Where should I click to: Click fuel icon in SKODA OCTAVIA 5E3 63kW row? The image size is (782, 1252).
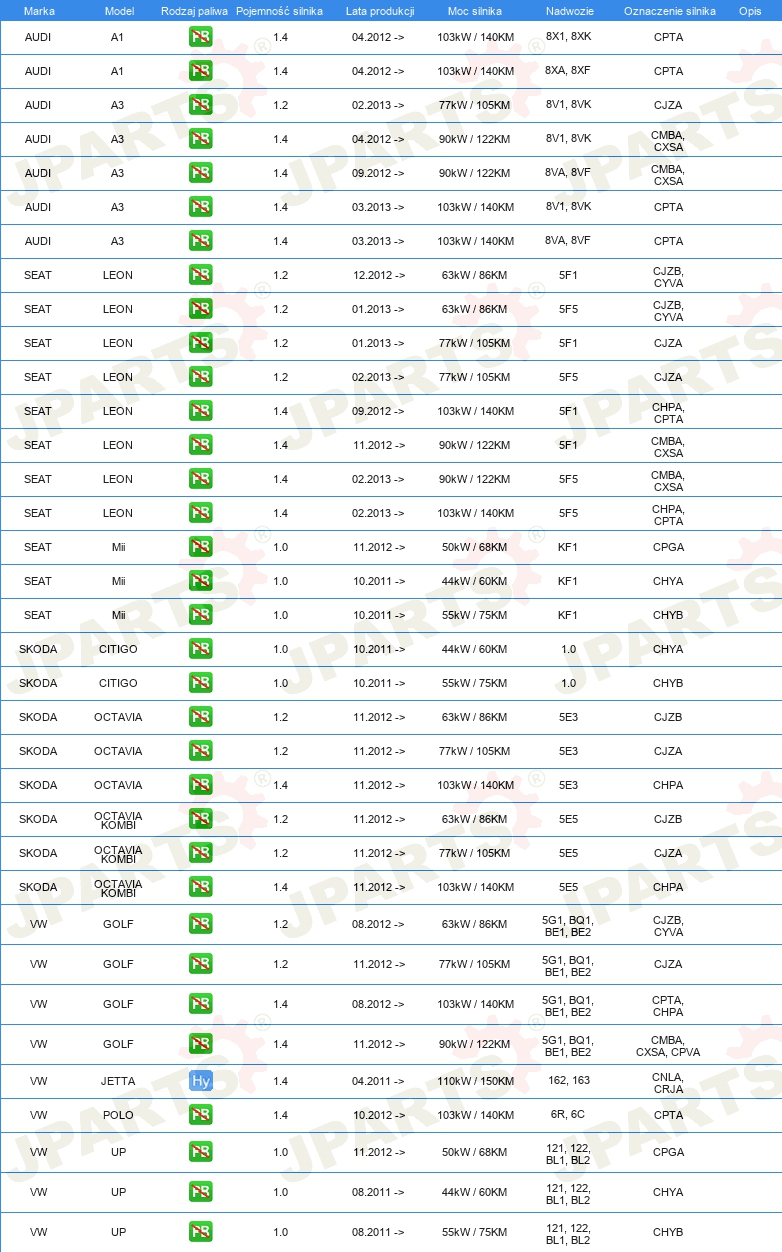(x=200, y=717)
